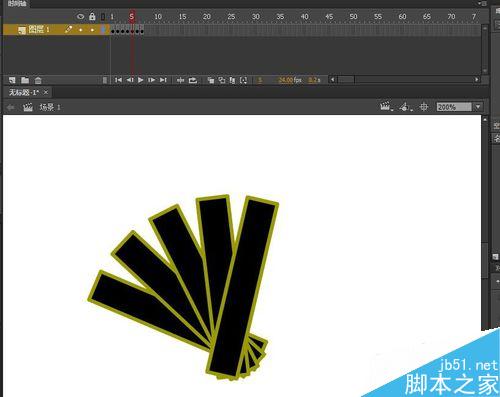Switch to the 无标题-1 document tab
Image resolution: width=500 pixels, height=397 pixels.
[24, 93]
